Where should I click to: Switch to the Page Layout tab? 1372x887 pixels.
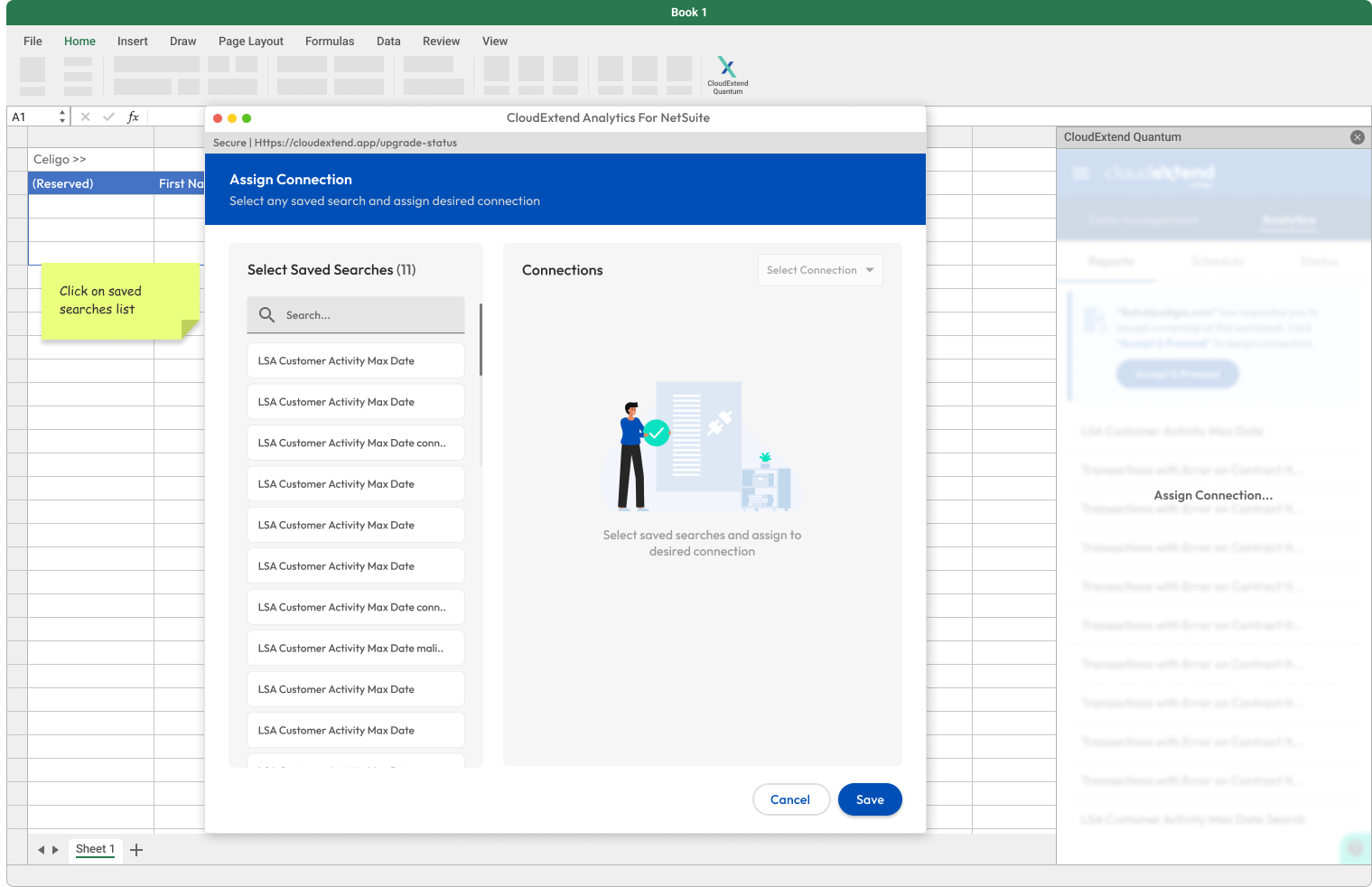[x=251, y=42]
